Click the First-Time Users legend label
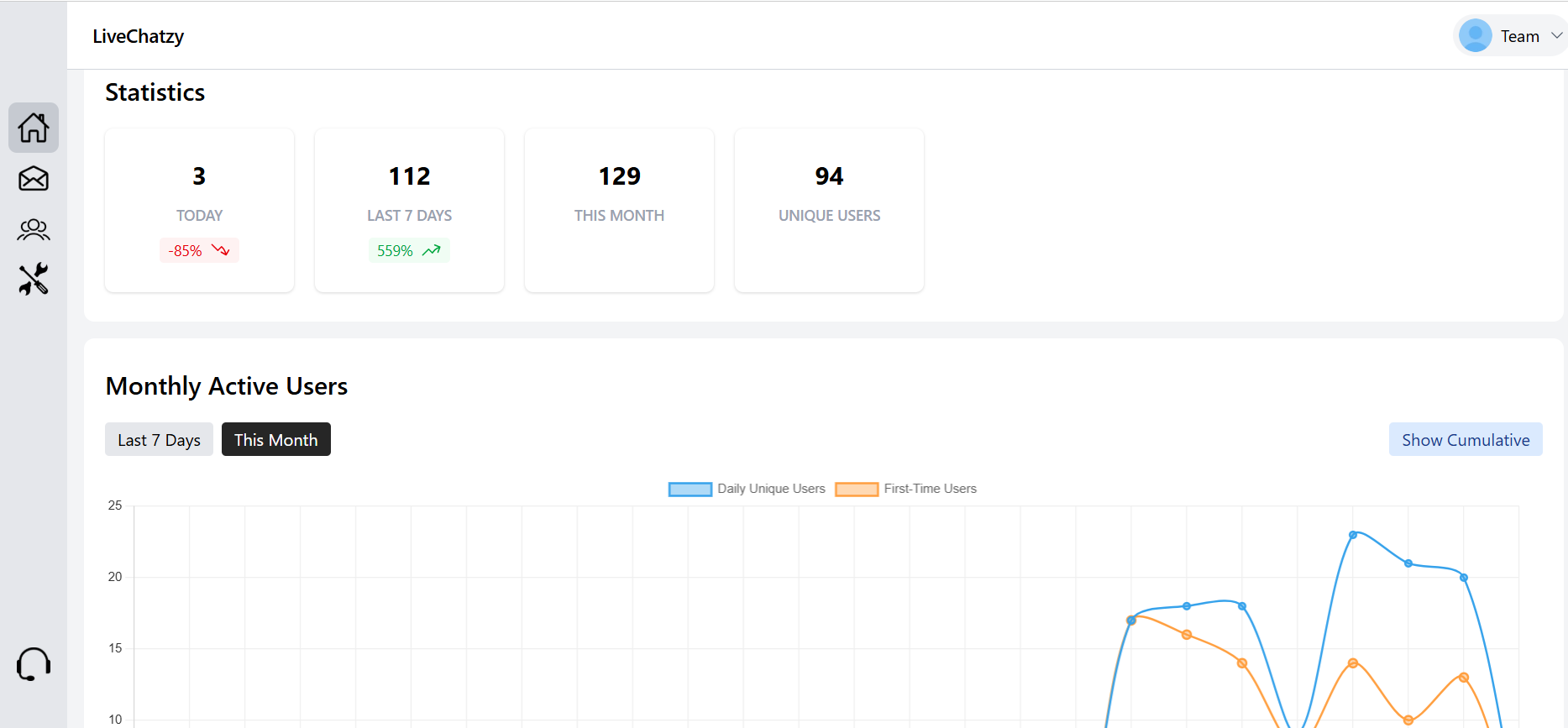Viewport: 1568px width, 728px height. [931, 489]
